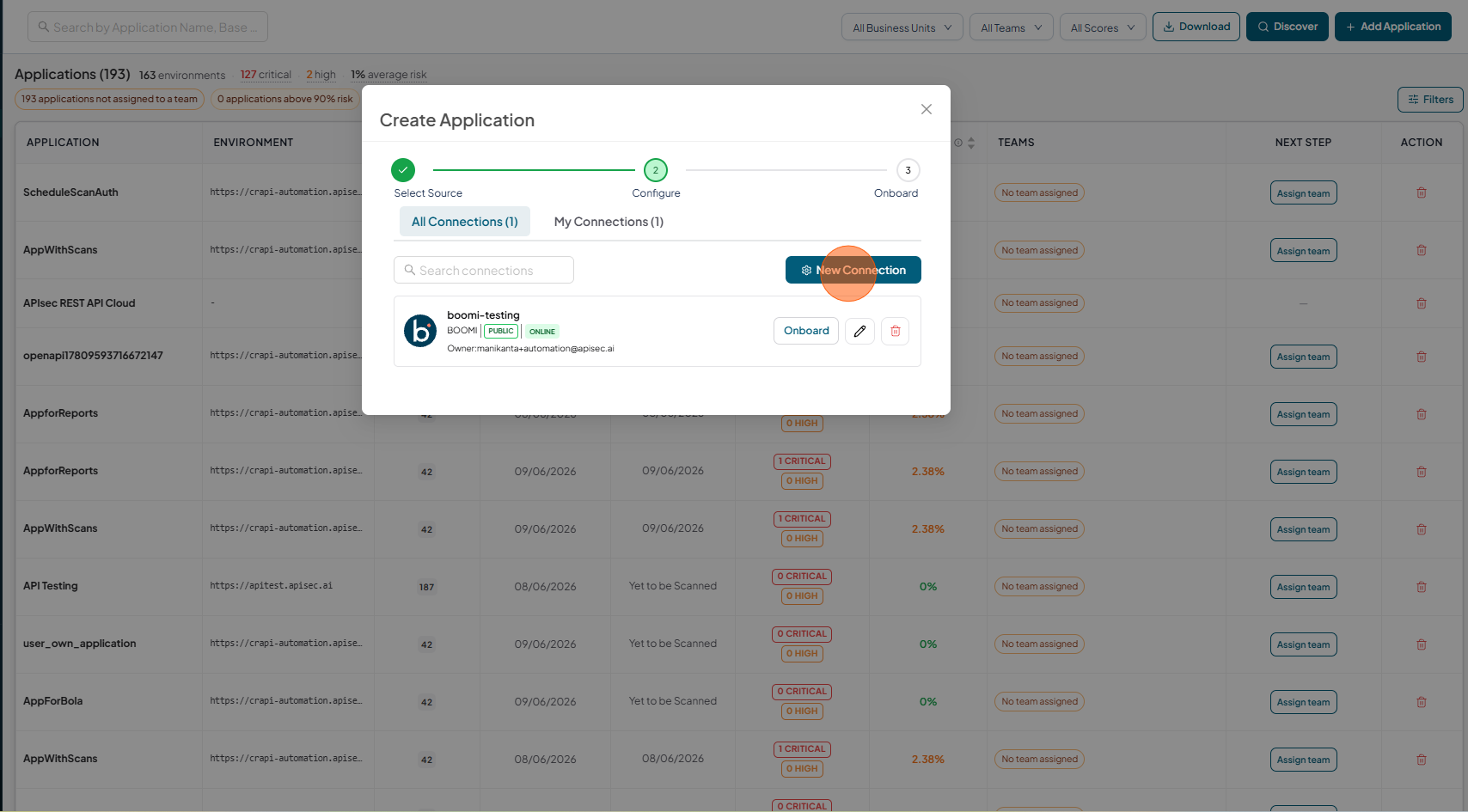Screen dimensions: 1468x812
Task: Delete the boomi-testing connection via trash icon
Action: (x=895, y=331)
